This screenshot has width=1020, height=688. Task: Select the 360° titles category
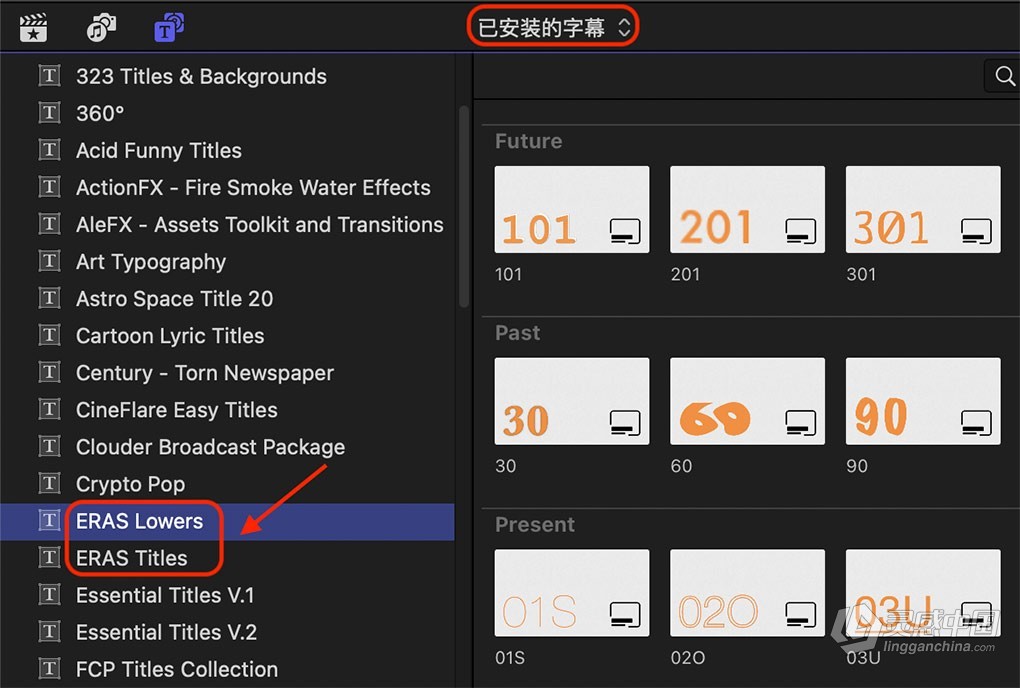coord(228,113)
